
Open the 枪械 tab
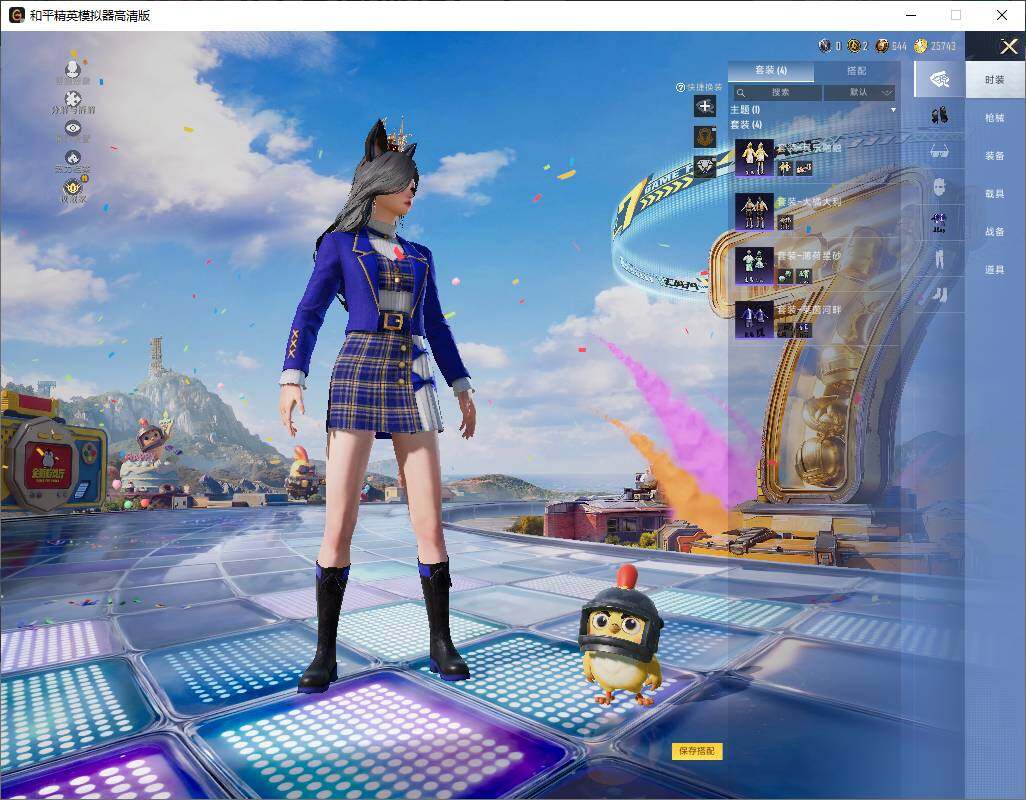click(x=995, y=118)
